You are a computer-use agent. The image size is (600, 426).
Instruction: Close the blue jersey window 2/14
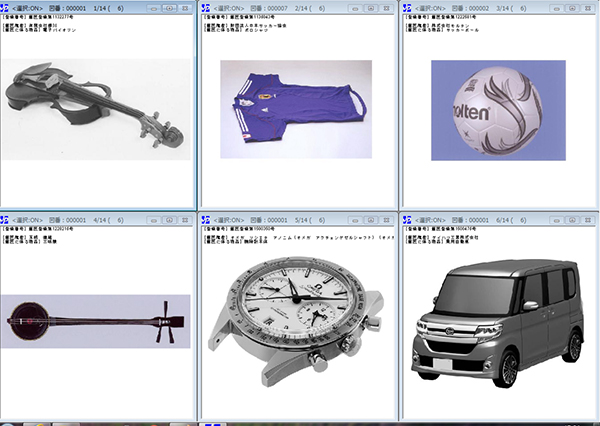click(x=386, y=8)
